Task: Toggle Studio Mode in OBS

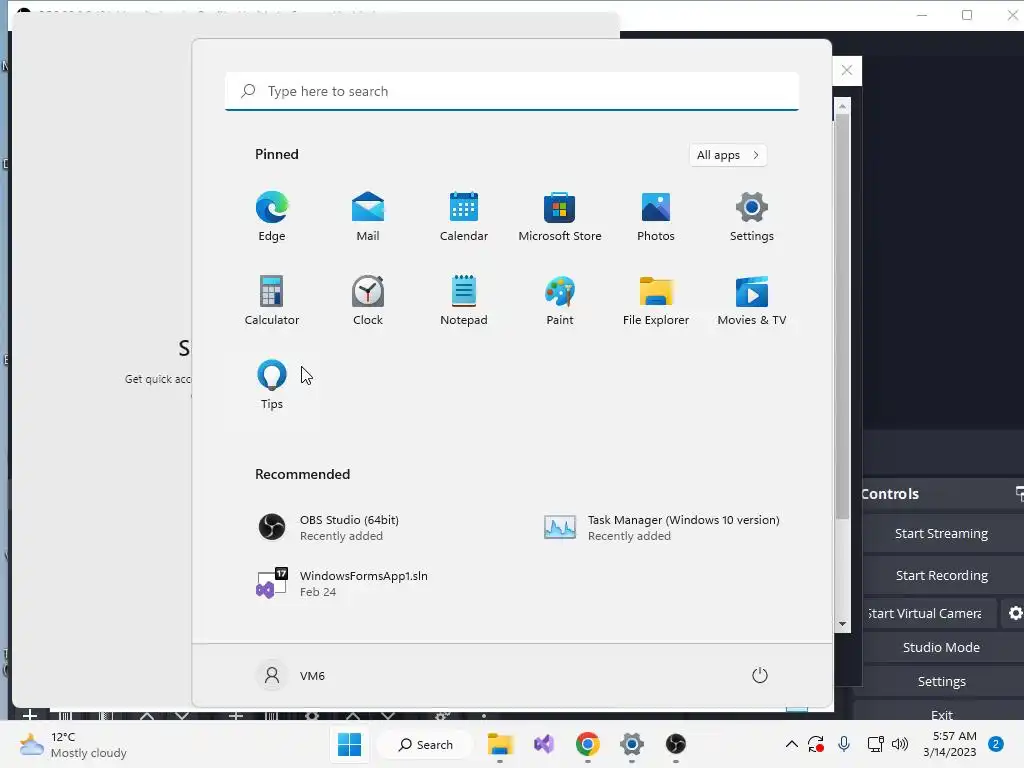Action: (x=941, y=647)
